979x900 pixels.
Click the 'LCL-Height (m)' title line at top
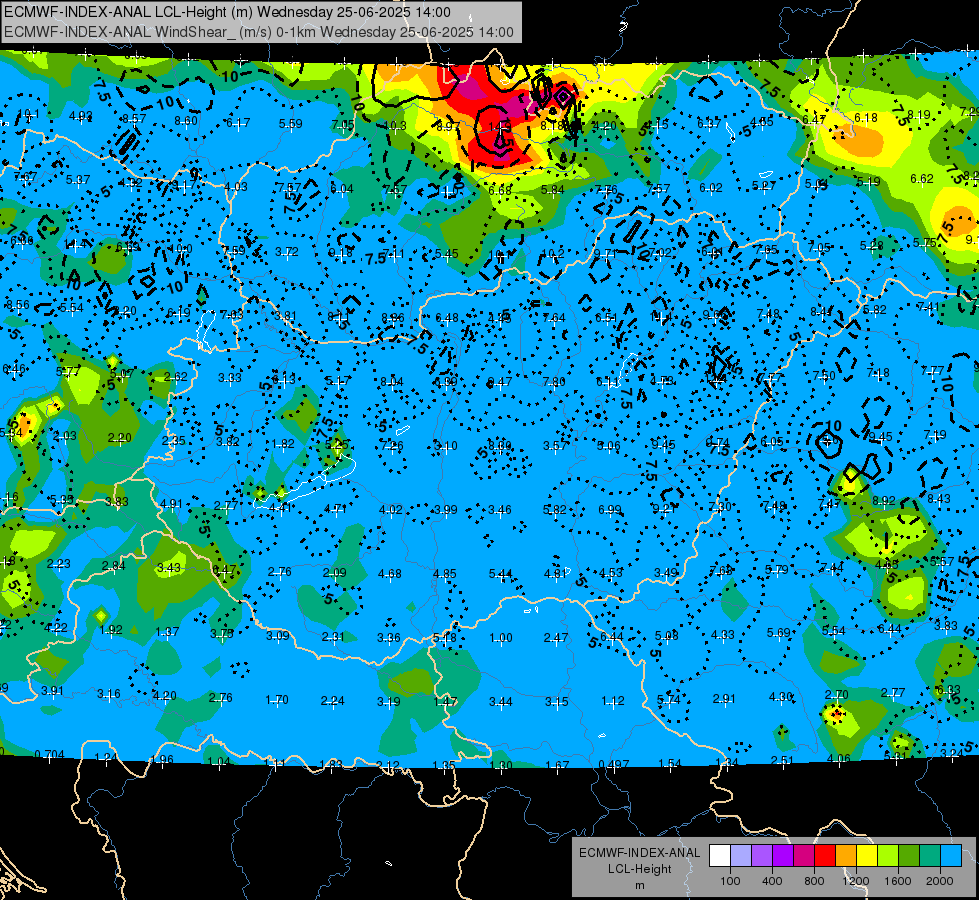tap(227, 12)
